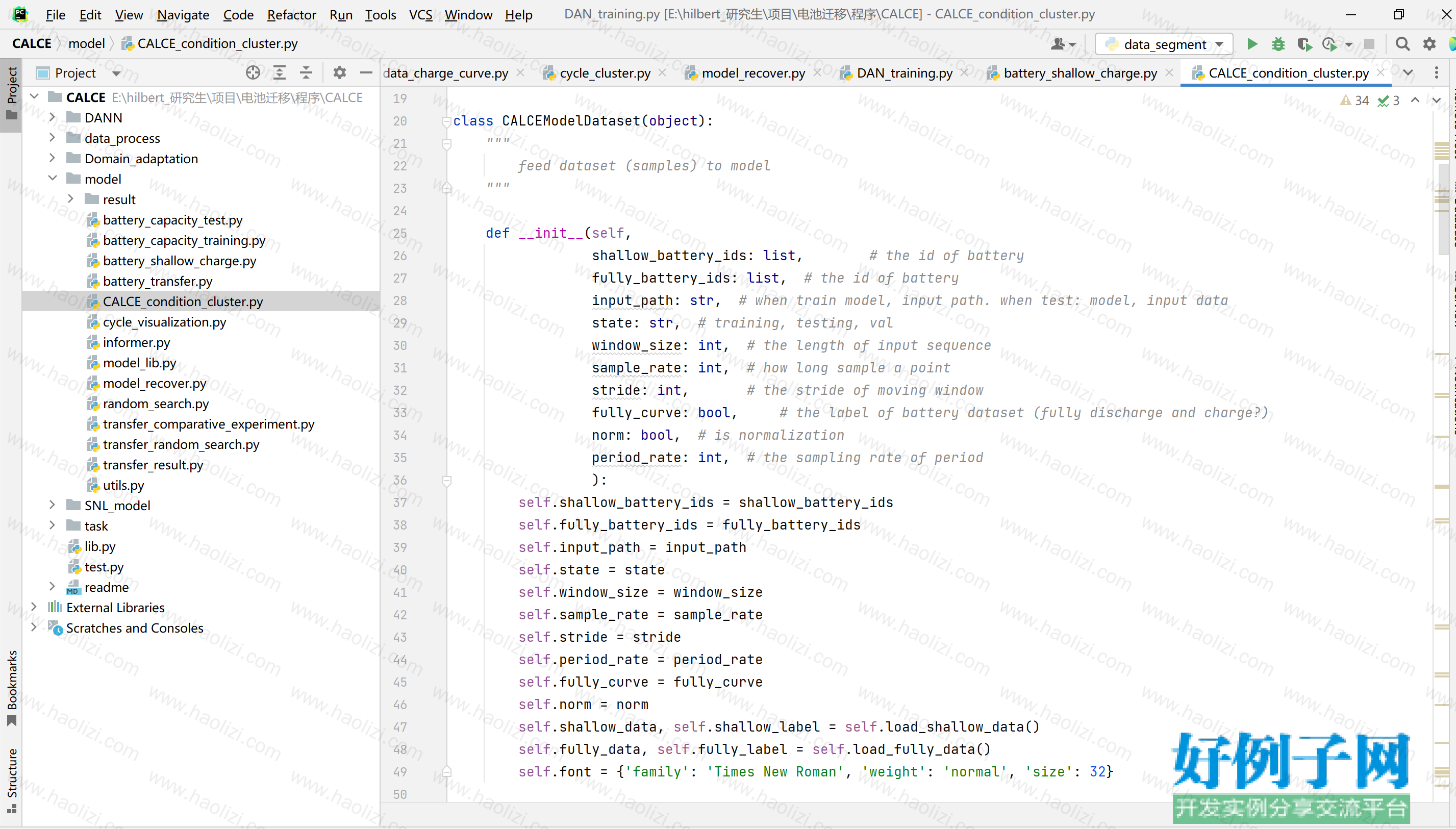This screenshot has height=829, width=1456.
Task: Toggle the Structure side tool window
Action: click(x=11, y=780)
